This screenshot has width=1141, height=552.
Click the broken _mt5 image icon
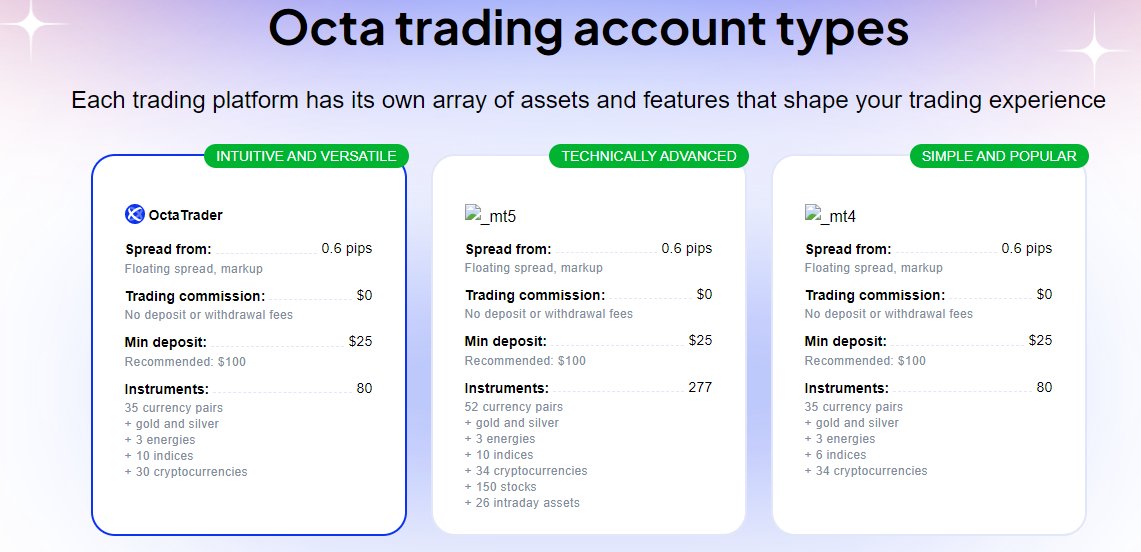tap(473, 213)
